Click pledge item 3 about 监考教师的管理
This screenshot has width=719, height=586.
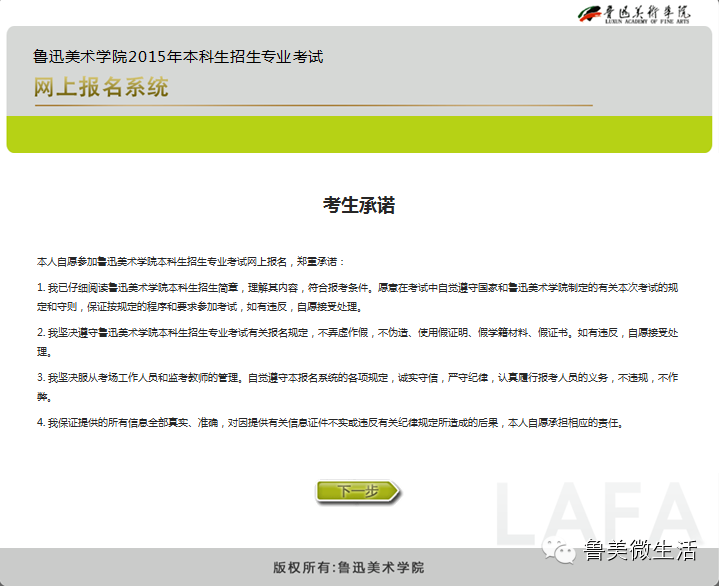click(357, 387)
